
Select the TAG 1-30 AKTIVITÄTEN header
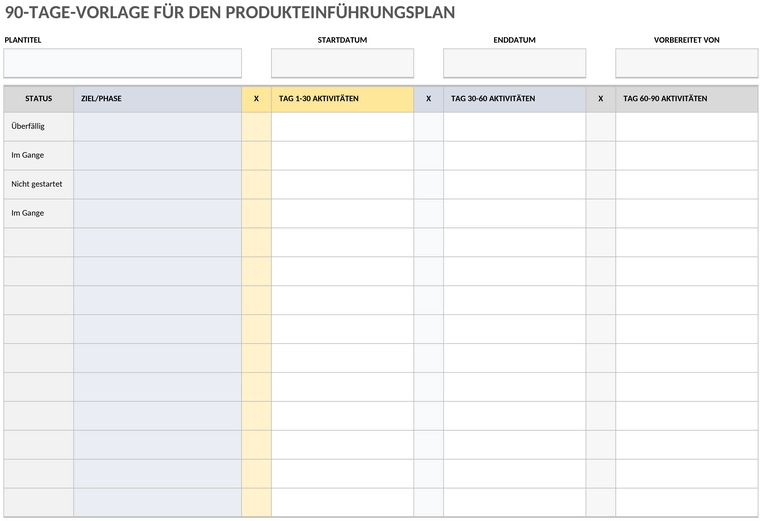[x=342, y=99]
